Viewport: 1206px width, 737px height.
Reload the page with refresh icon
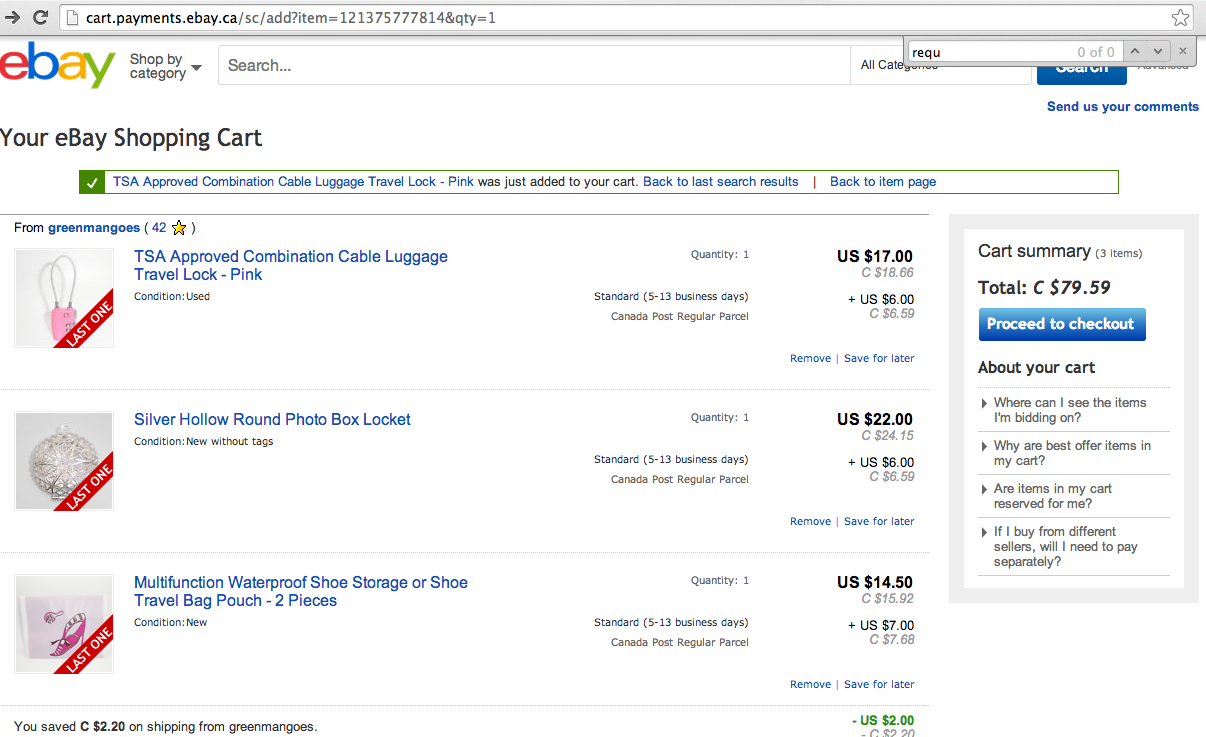point(40,17)
